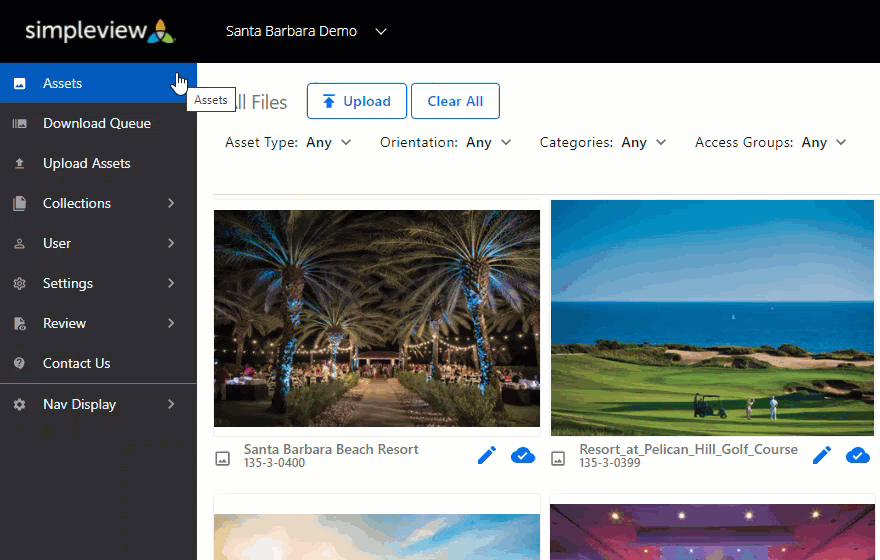Open Download Queue from the sidebar
This screenshot has width=880, height=560.
98,123
